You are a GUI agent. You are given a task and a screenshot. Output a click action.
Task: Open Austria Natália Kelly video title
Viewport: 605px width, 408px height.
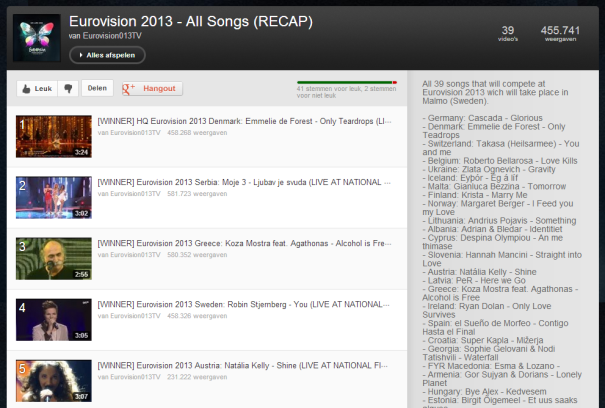point(242,365)
